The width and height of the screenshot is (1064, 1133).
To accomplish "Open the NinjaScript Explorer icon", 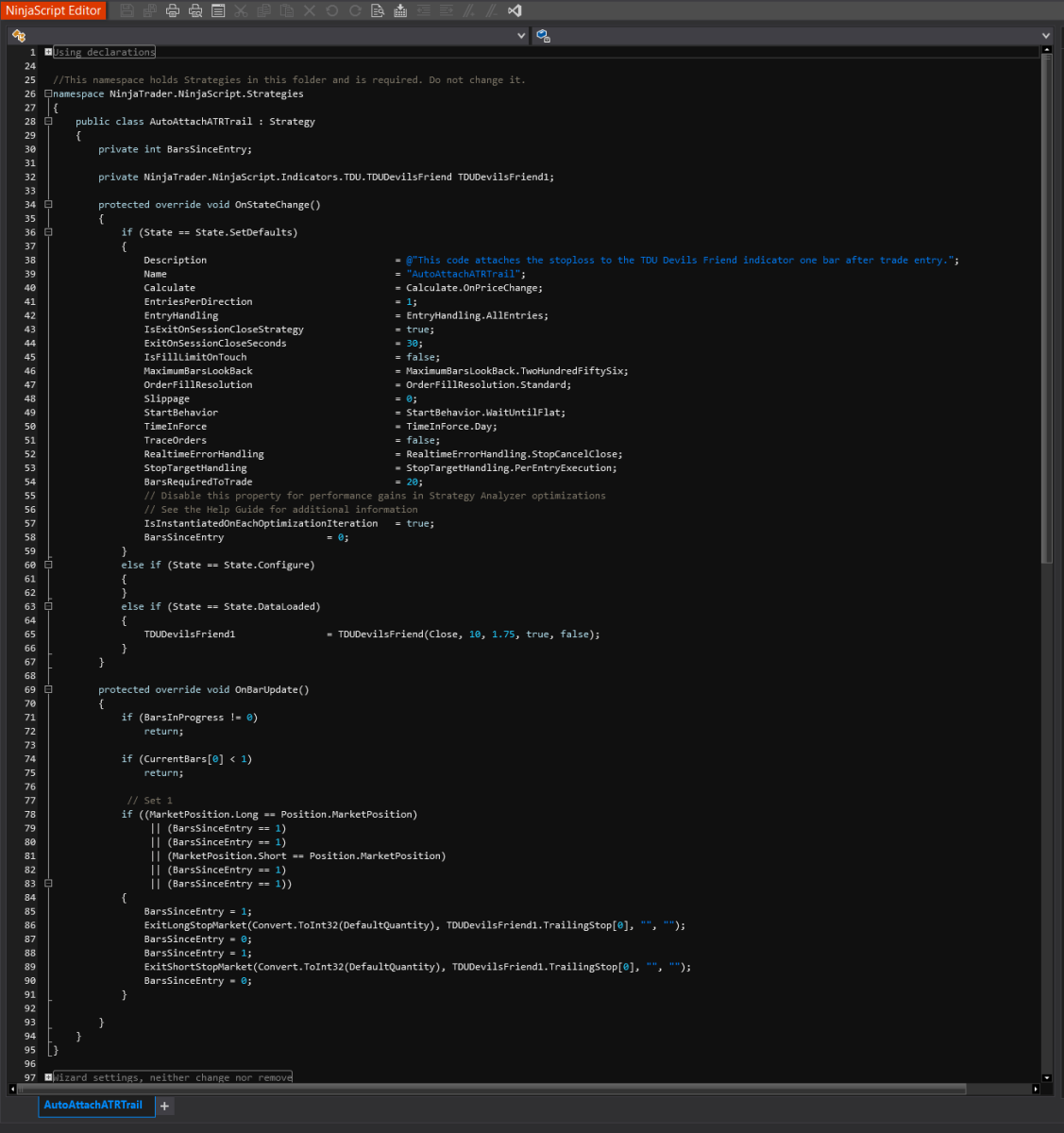I will tap(17, 35).
